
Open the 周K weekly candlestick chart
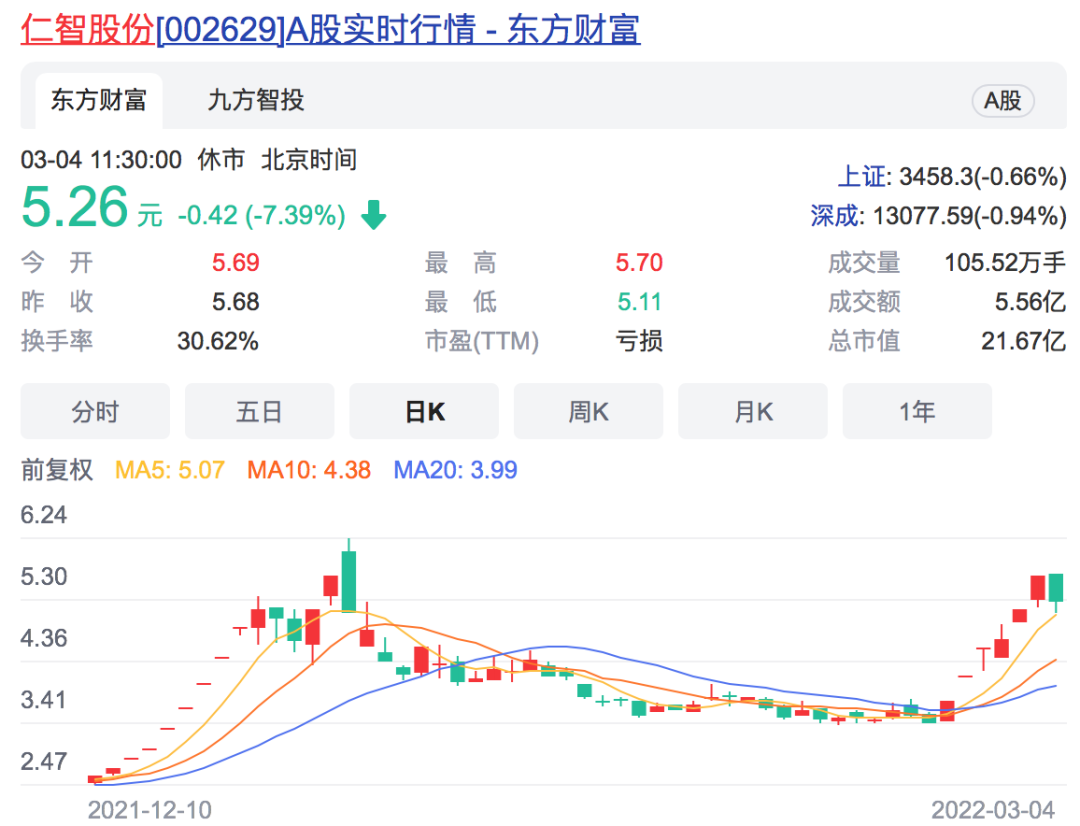[588, 410]
